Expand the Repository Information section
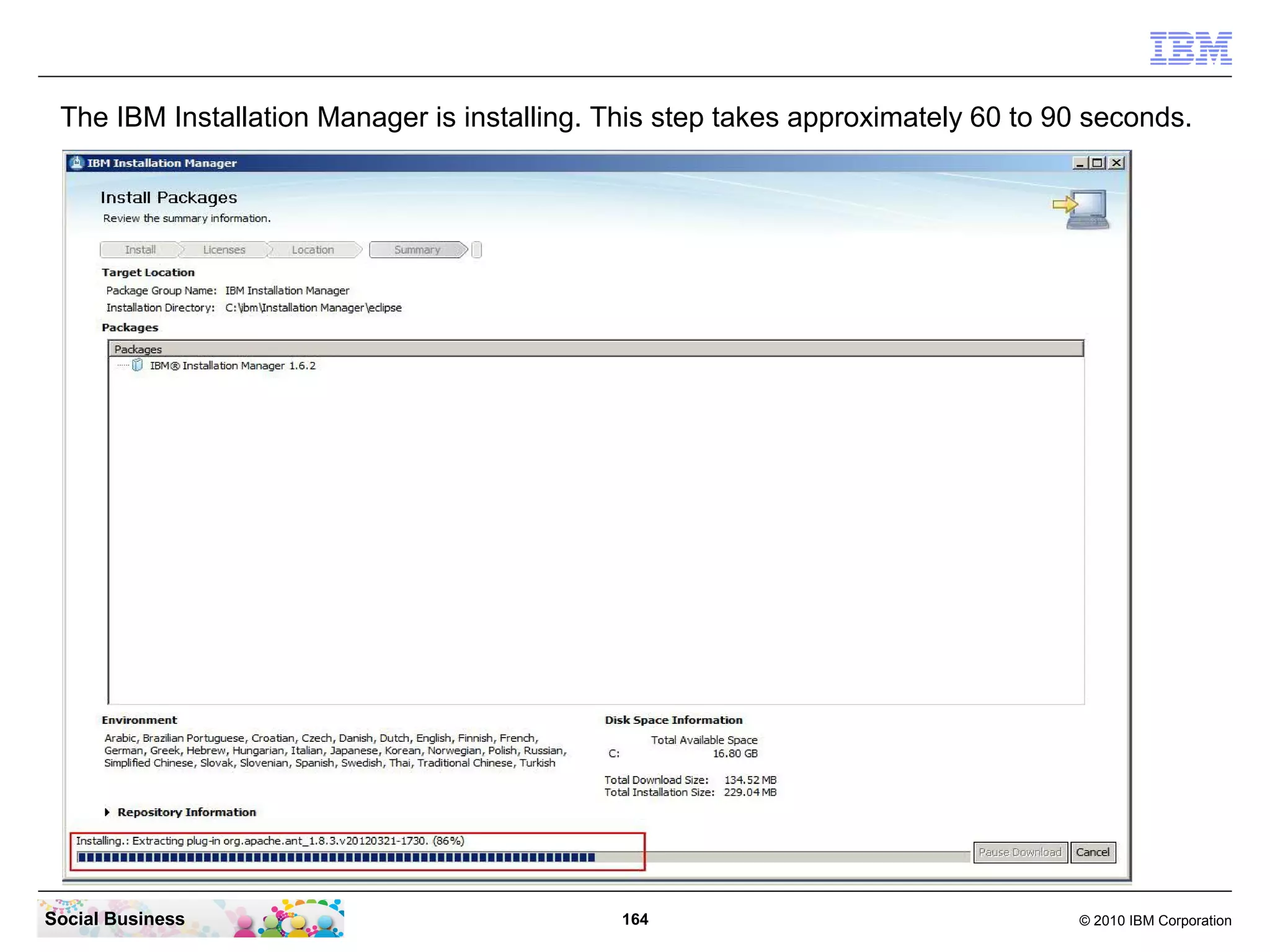 107,812
